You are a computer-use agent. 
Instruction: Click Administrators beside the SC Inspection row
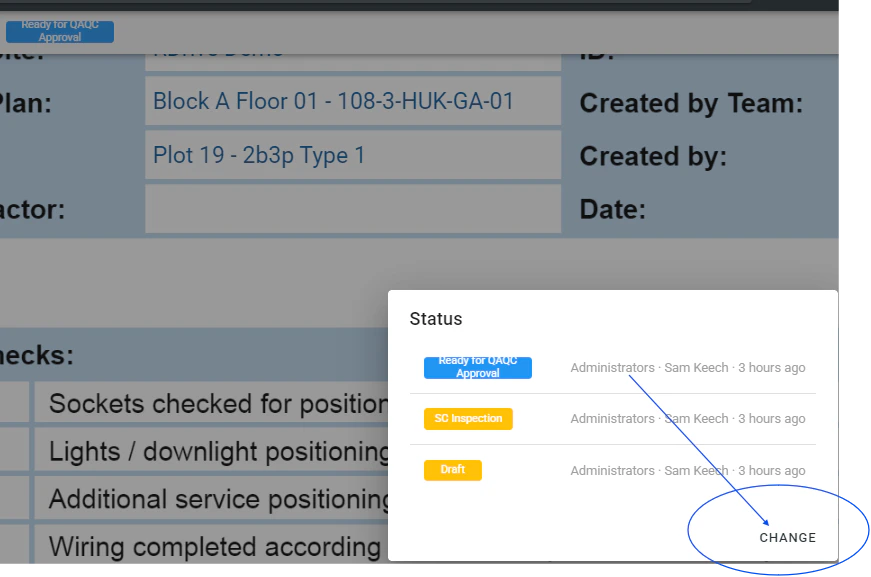[612, 418]
